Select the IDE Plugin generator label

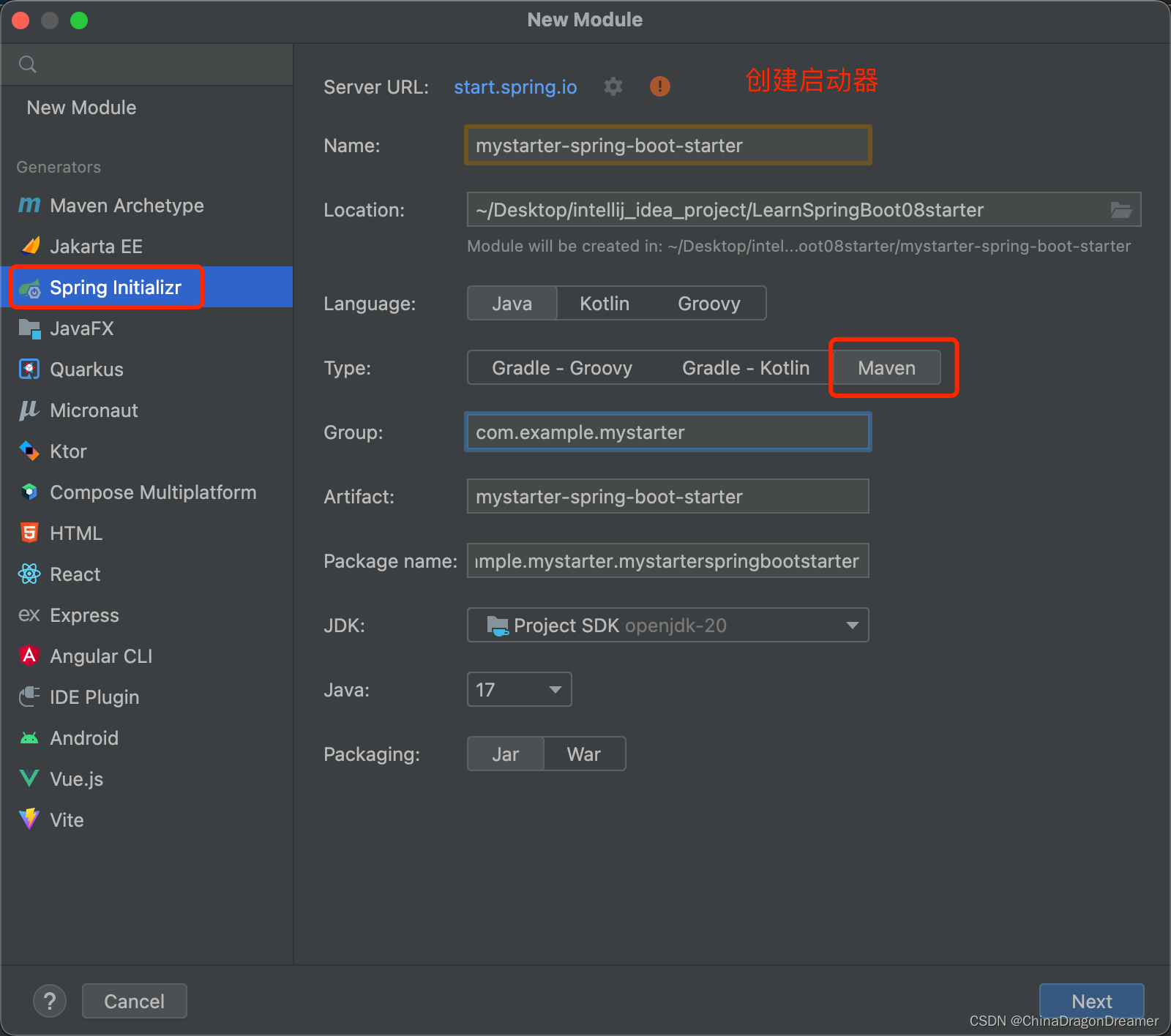click(x=94, y=697)
